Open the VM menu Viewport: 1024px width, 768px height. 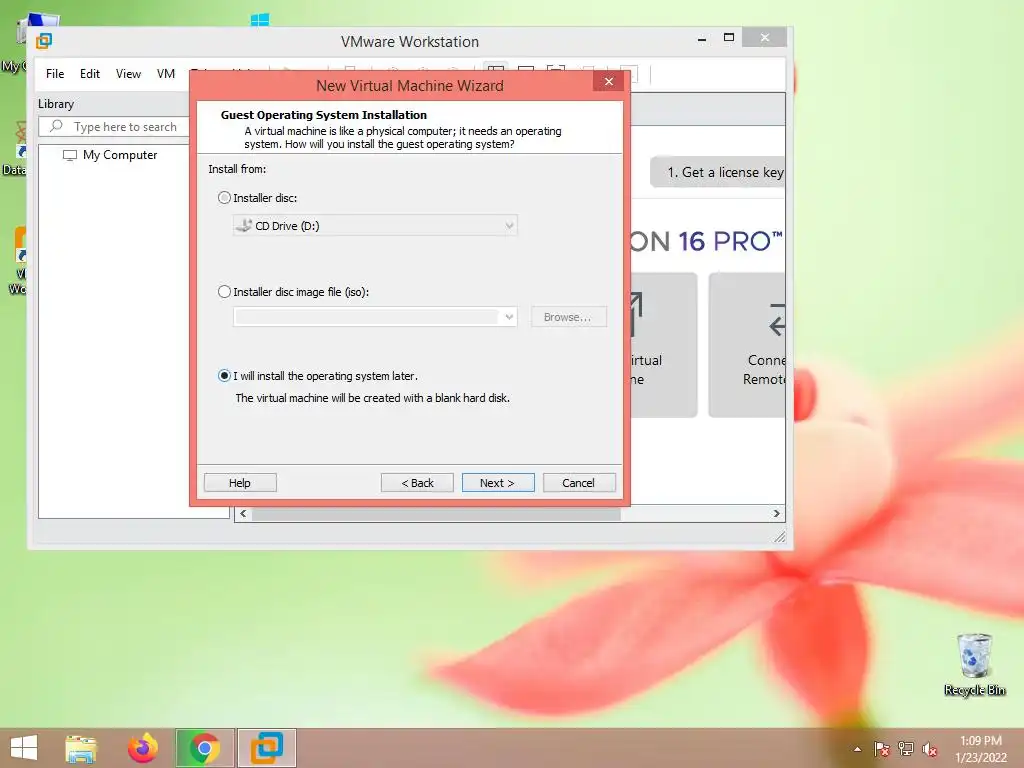pyautogui.click(x=166, y=74)
